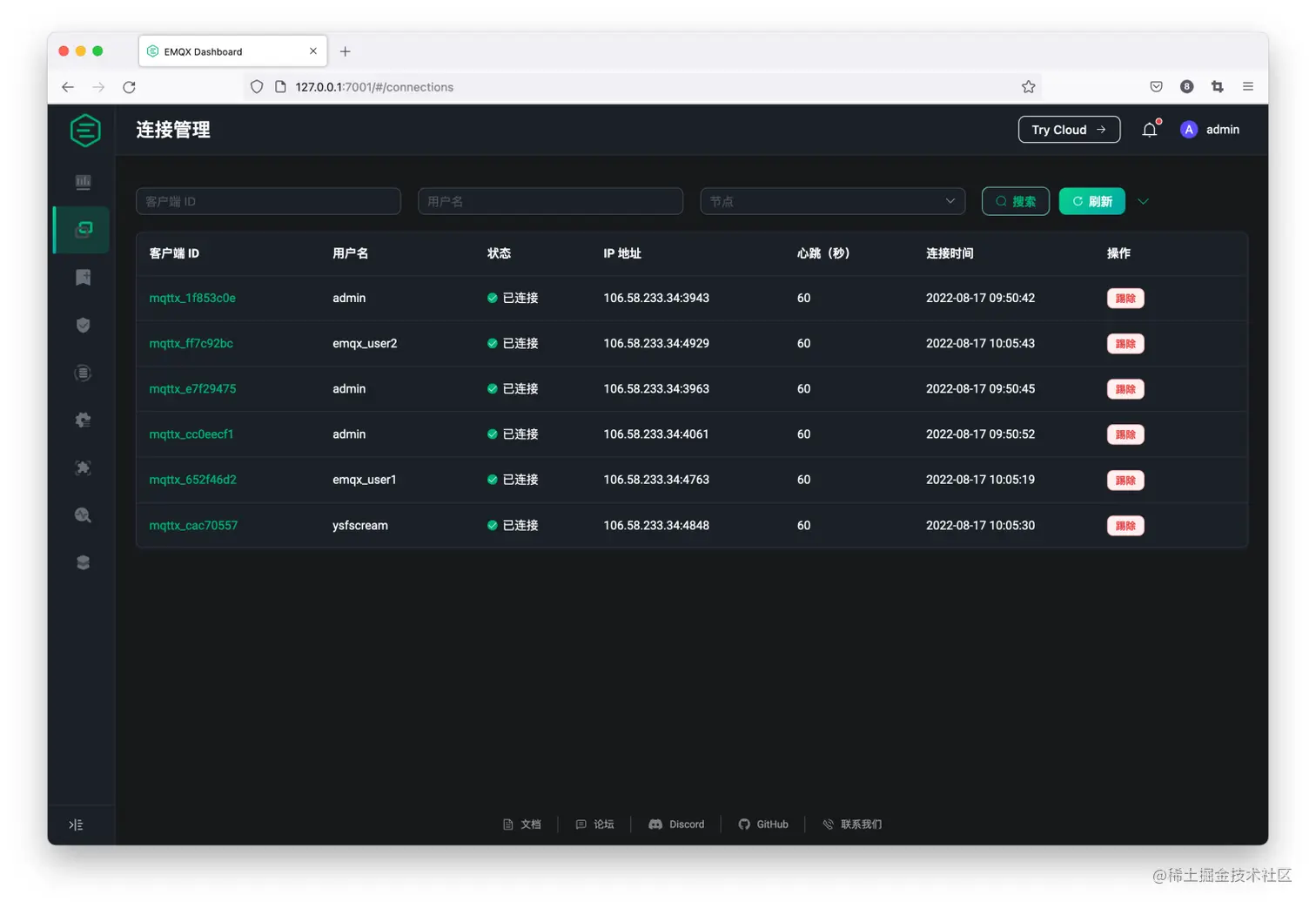Open the dashboard monitoring page from sidebar
The image size is (1316, 908).
point(83,182)
